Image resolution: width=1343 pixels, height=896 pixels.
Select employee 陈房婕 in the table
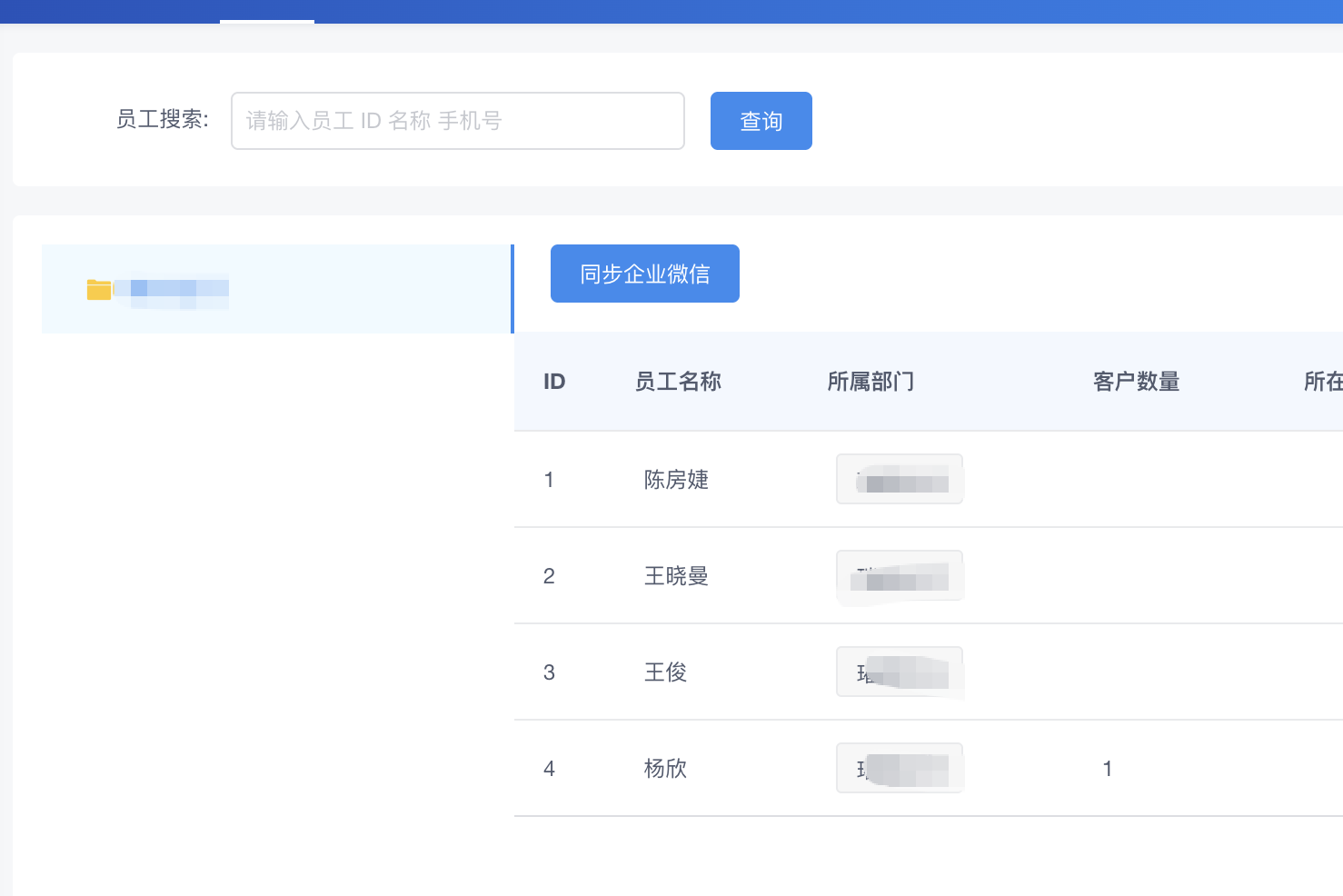pyautogui.click(x=676, y=480)
